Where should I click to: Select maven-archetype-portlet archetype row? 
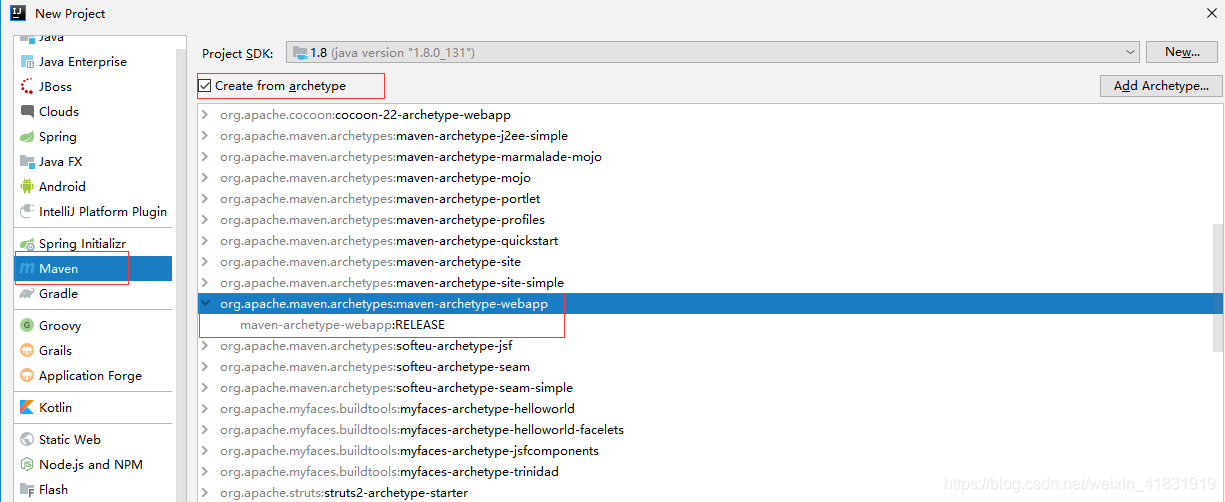click(705, 199)
